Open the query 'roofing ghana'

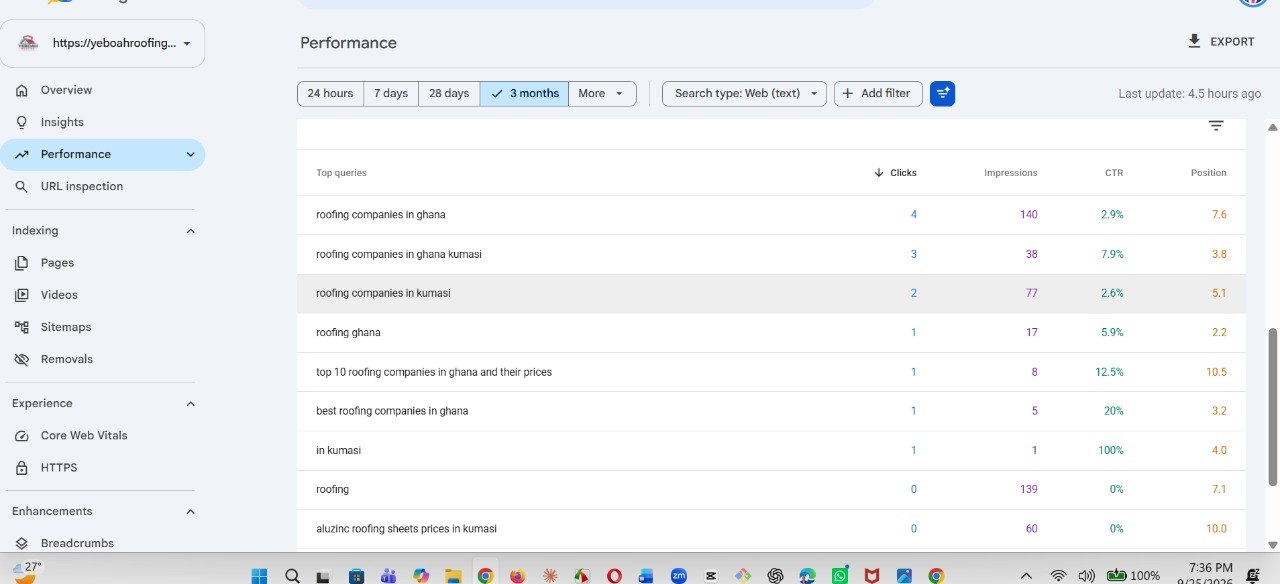pyautogui.click(x=348, y=332)
